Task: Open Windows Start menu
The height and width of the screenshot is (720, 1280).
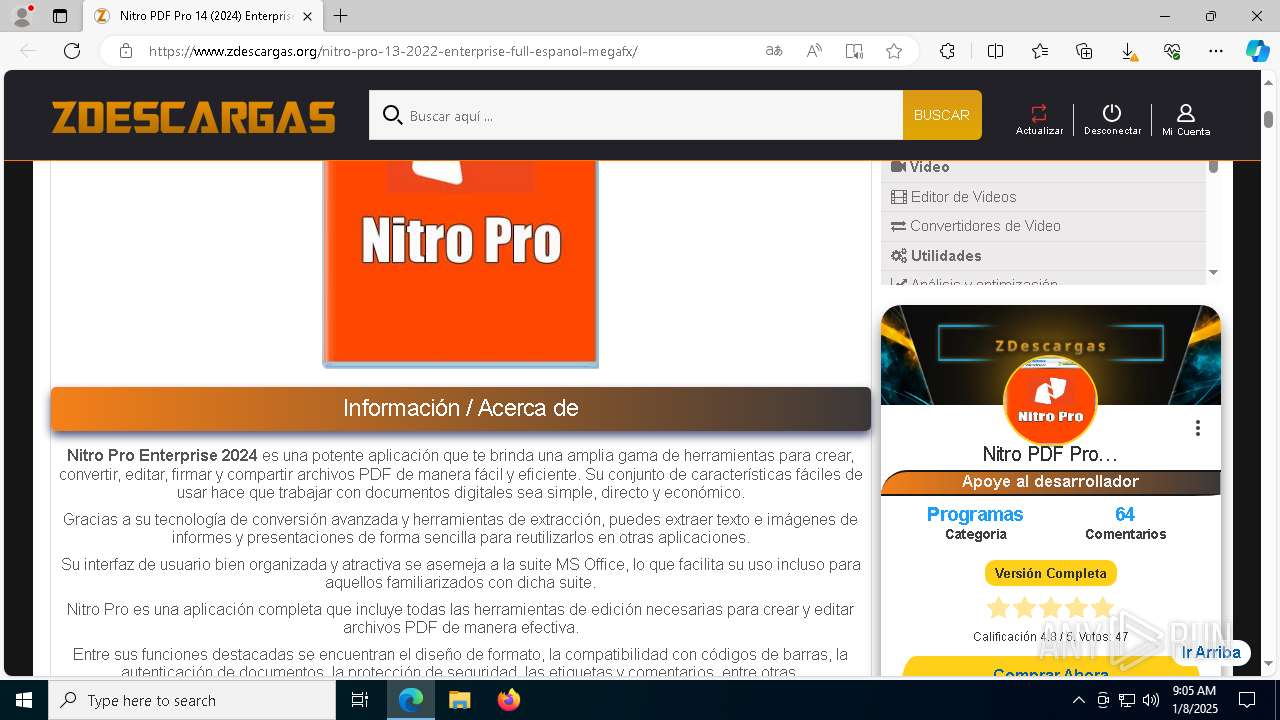Action: 24,700
